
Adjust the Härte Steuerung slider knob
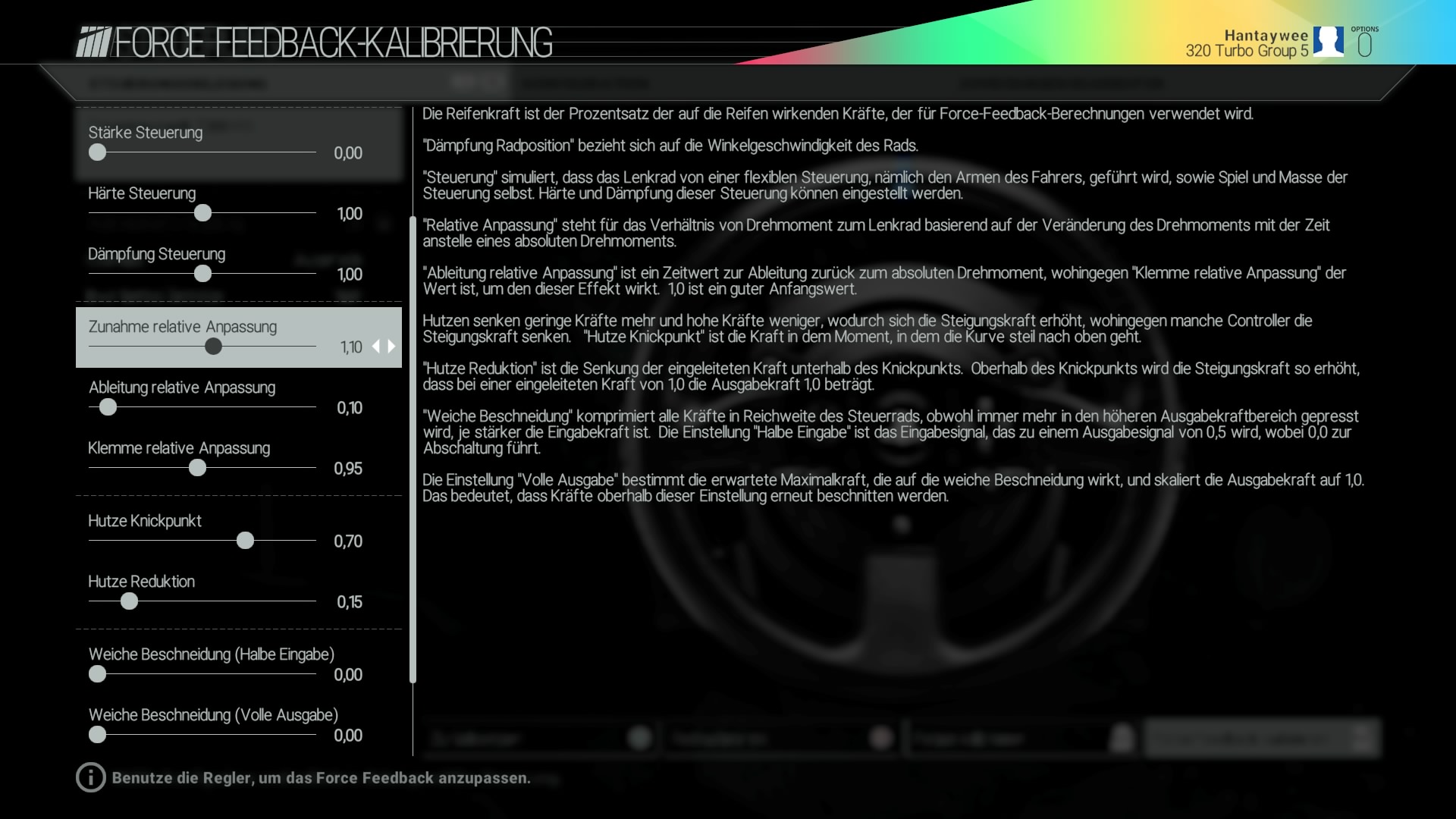tap(202, 213)
